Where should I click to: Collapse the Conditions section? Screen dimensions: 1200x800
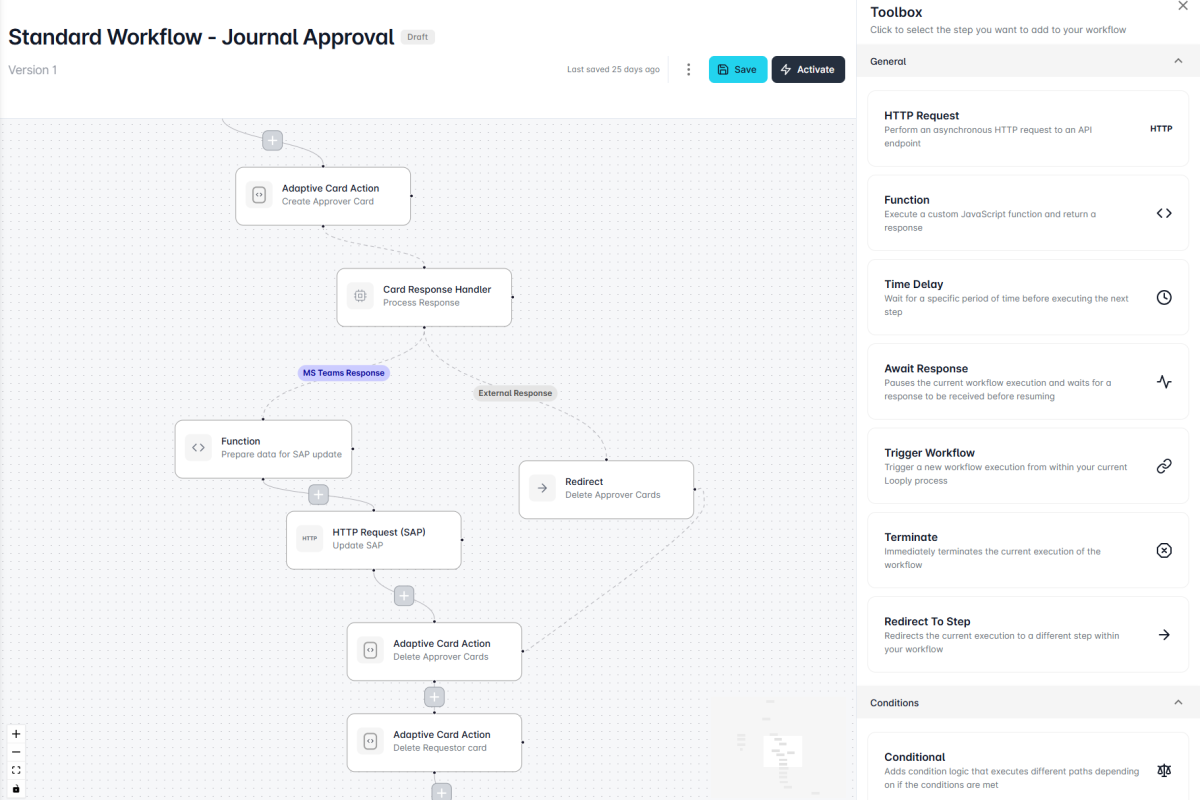pyautogui.click(x=1177, y=703)
